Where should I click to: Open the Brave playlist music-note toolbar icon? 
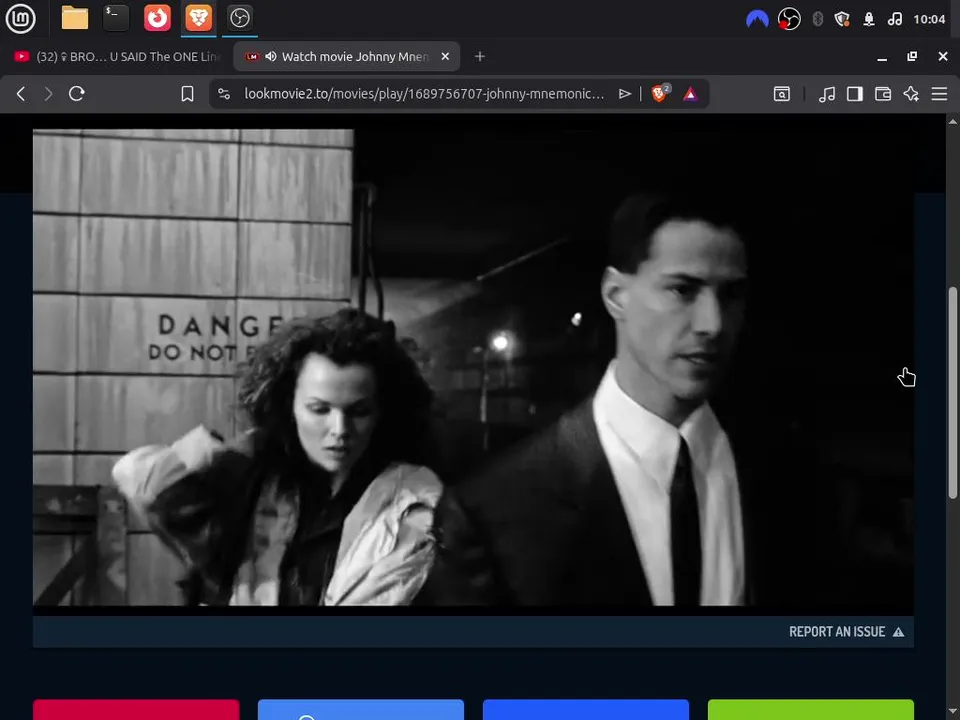click(x=827, y=94)
